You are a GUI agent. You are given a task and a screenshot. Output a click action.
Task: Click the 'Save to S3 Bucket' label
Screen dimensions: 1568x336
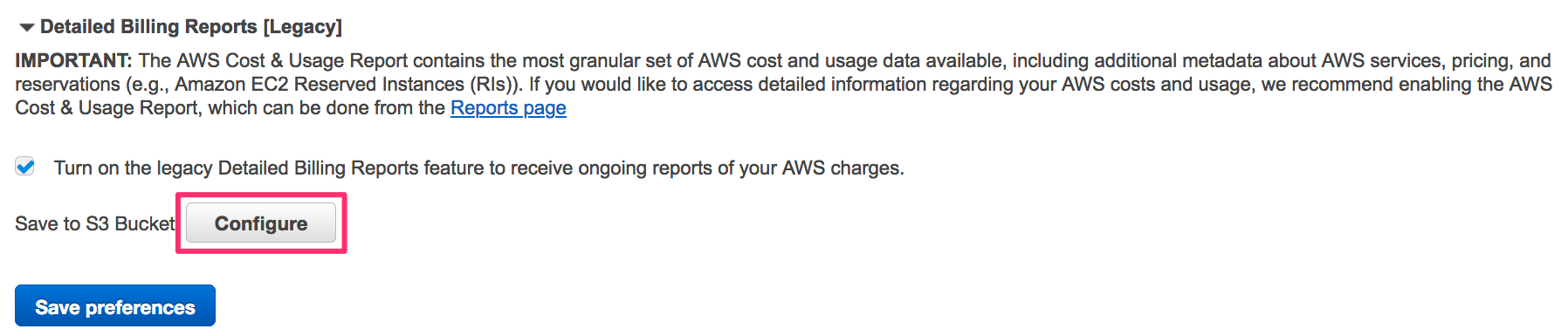point(95,223)
